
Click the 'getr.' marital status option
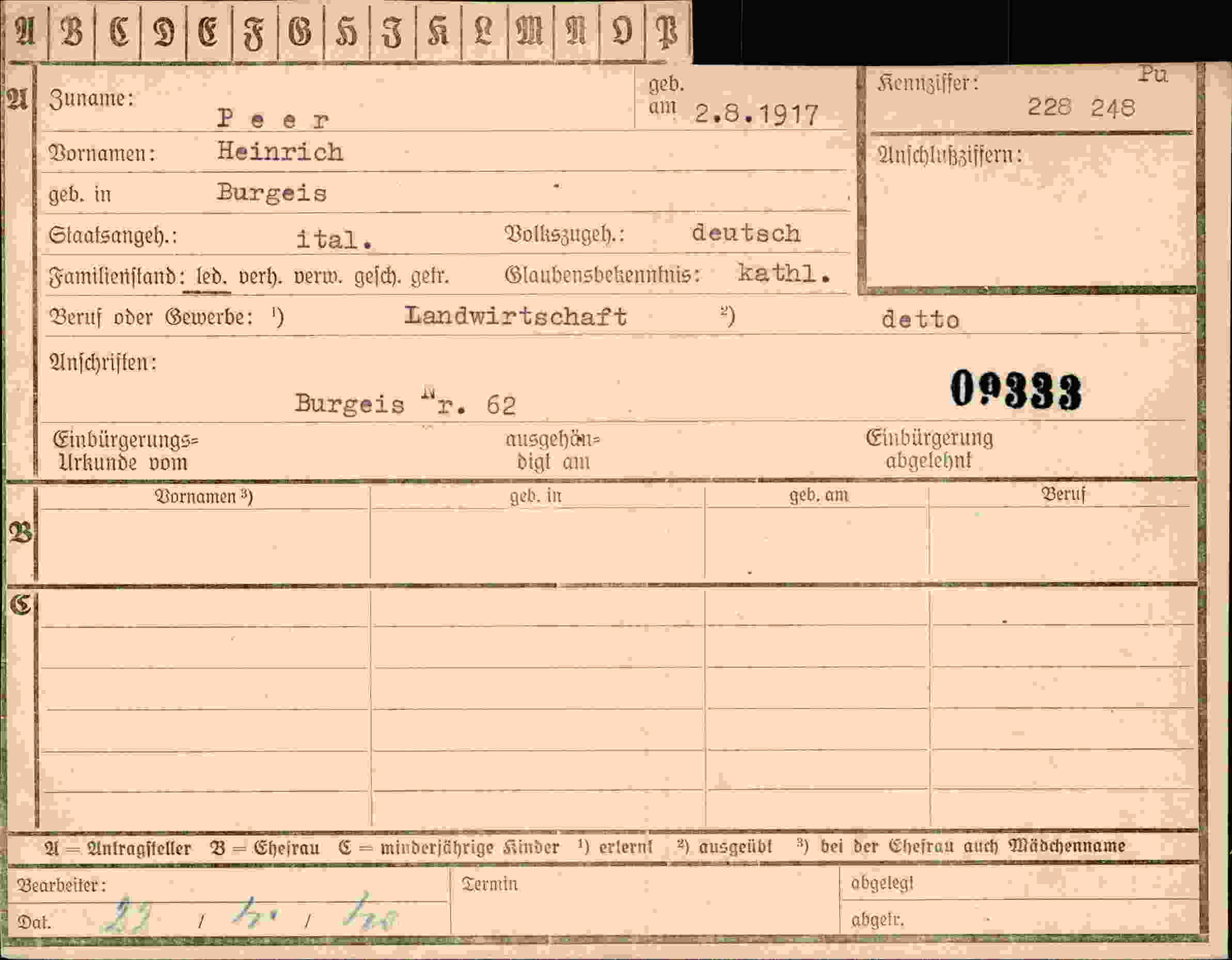click(x=430, y=277)
